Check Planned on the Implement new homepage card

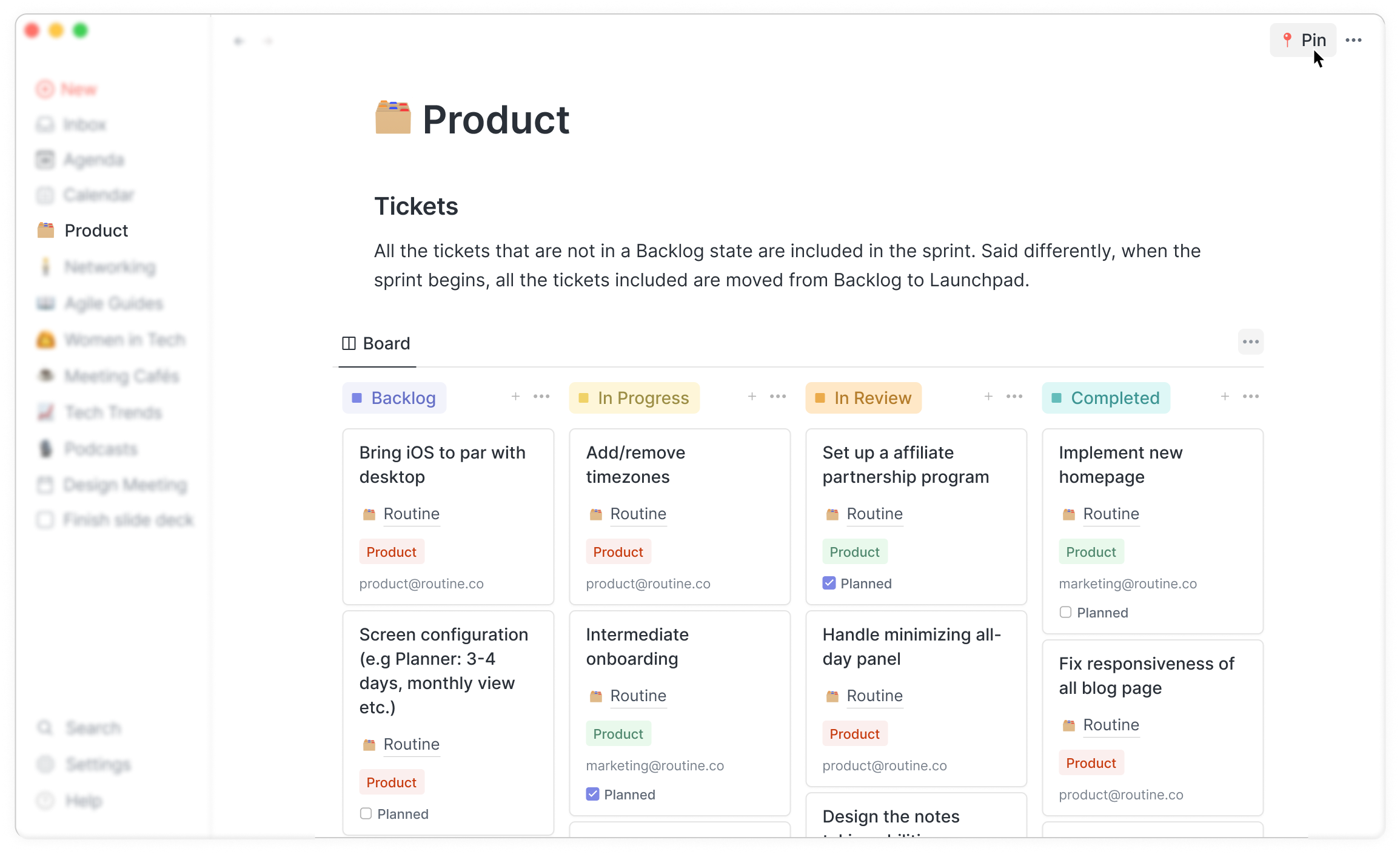pos(1065,613)
